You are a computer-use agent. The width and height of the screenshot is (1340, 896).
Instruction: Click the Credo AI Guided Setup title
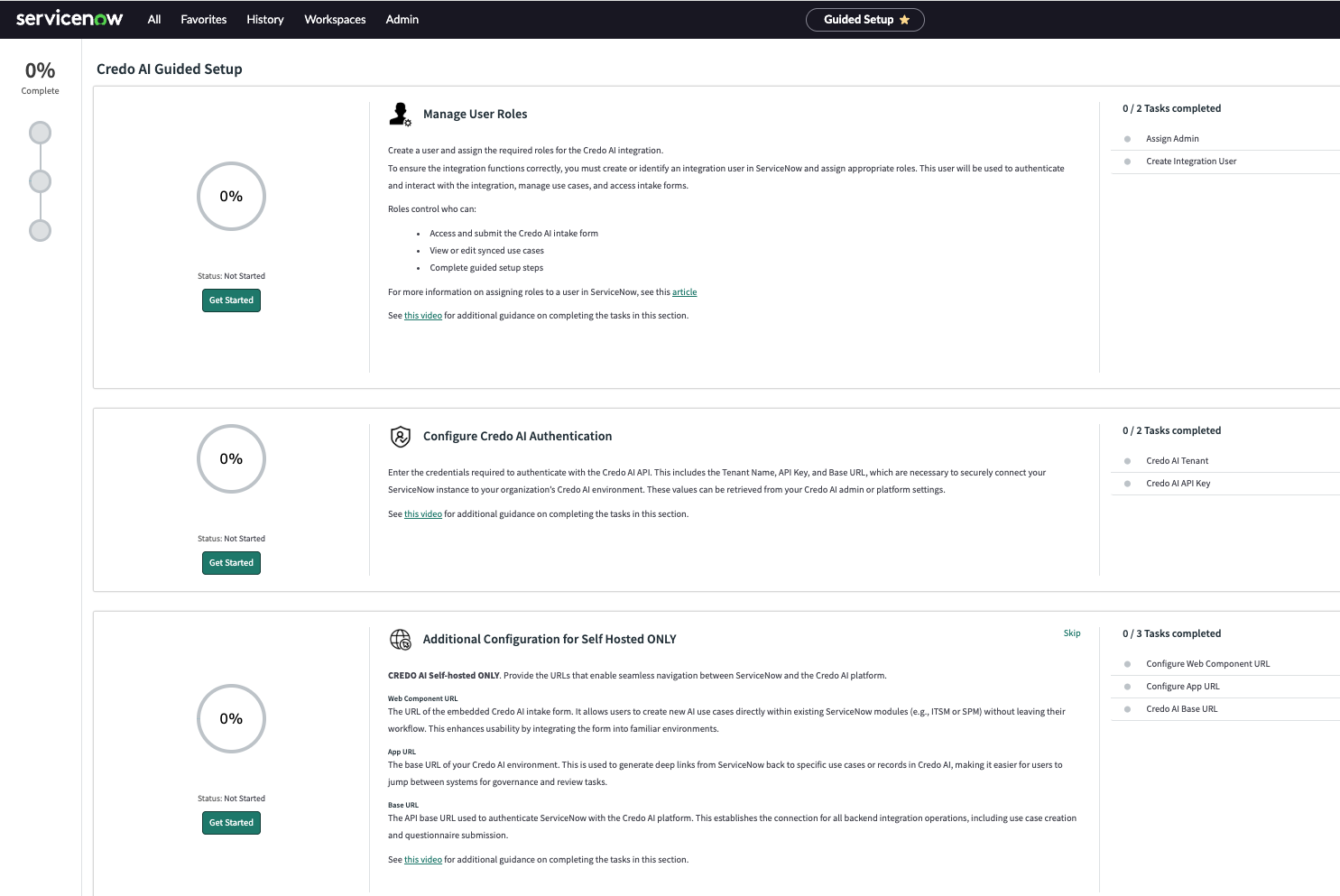pos(170,69)
